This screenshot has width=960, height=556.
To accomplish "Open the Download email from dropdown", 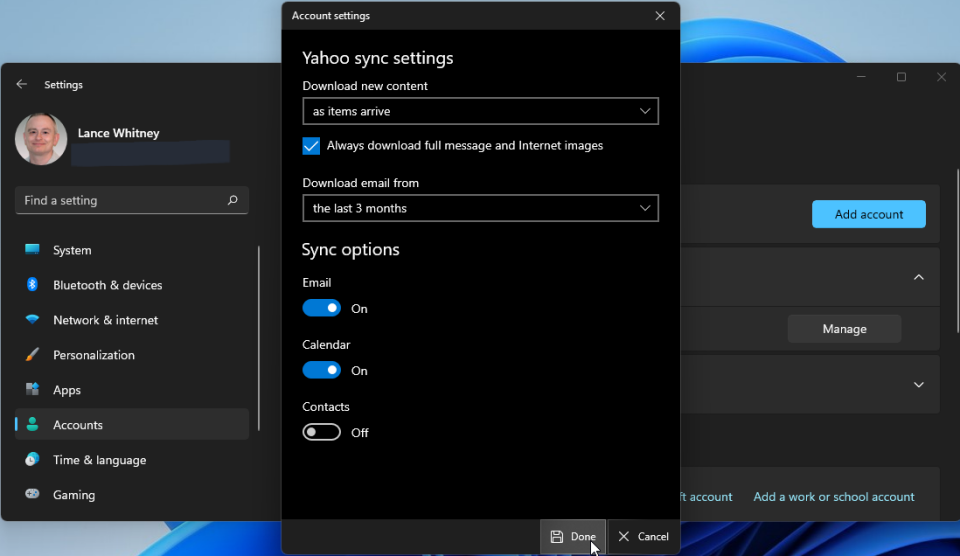I will click(480, 208).
